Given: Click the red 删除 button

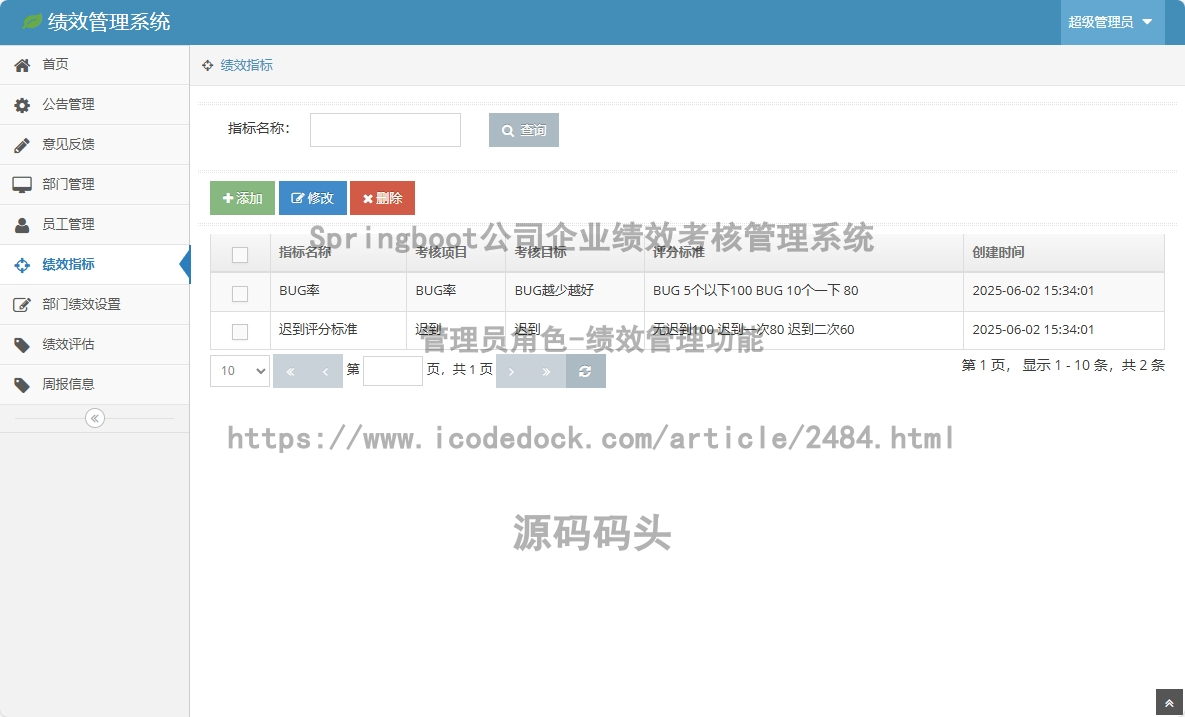Looking at the screenshot, I should 382,198.
